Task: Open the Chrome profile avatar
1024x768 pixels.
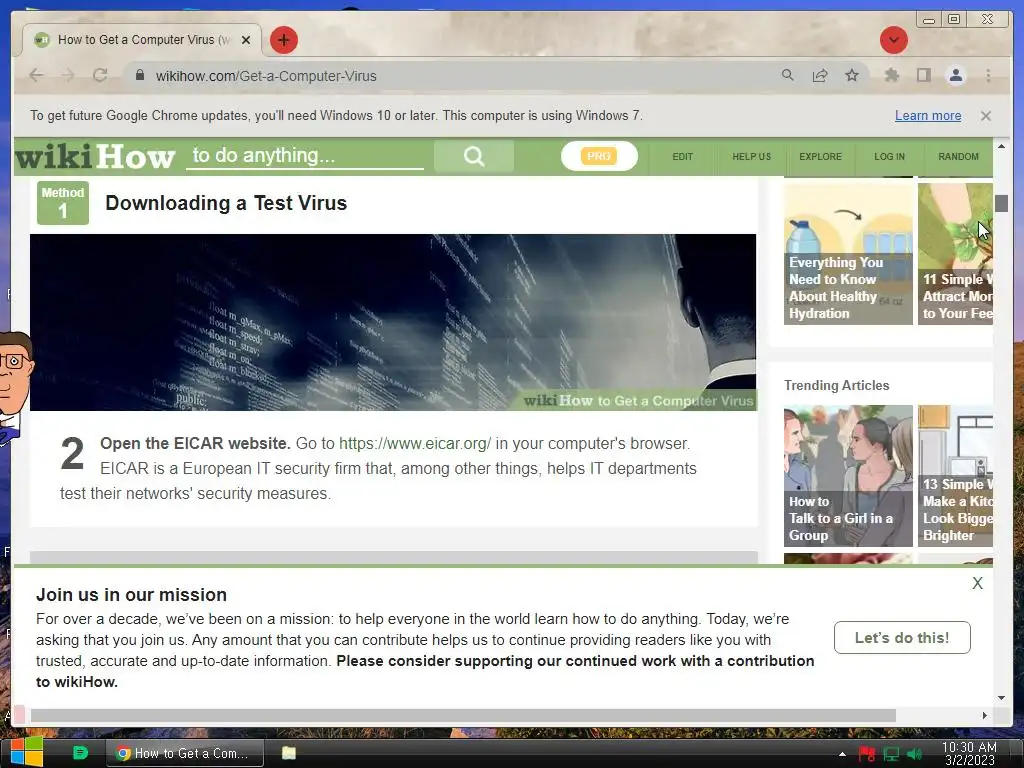Action: [x=955, y=76]
